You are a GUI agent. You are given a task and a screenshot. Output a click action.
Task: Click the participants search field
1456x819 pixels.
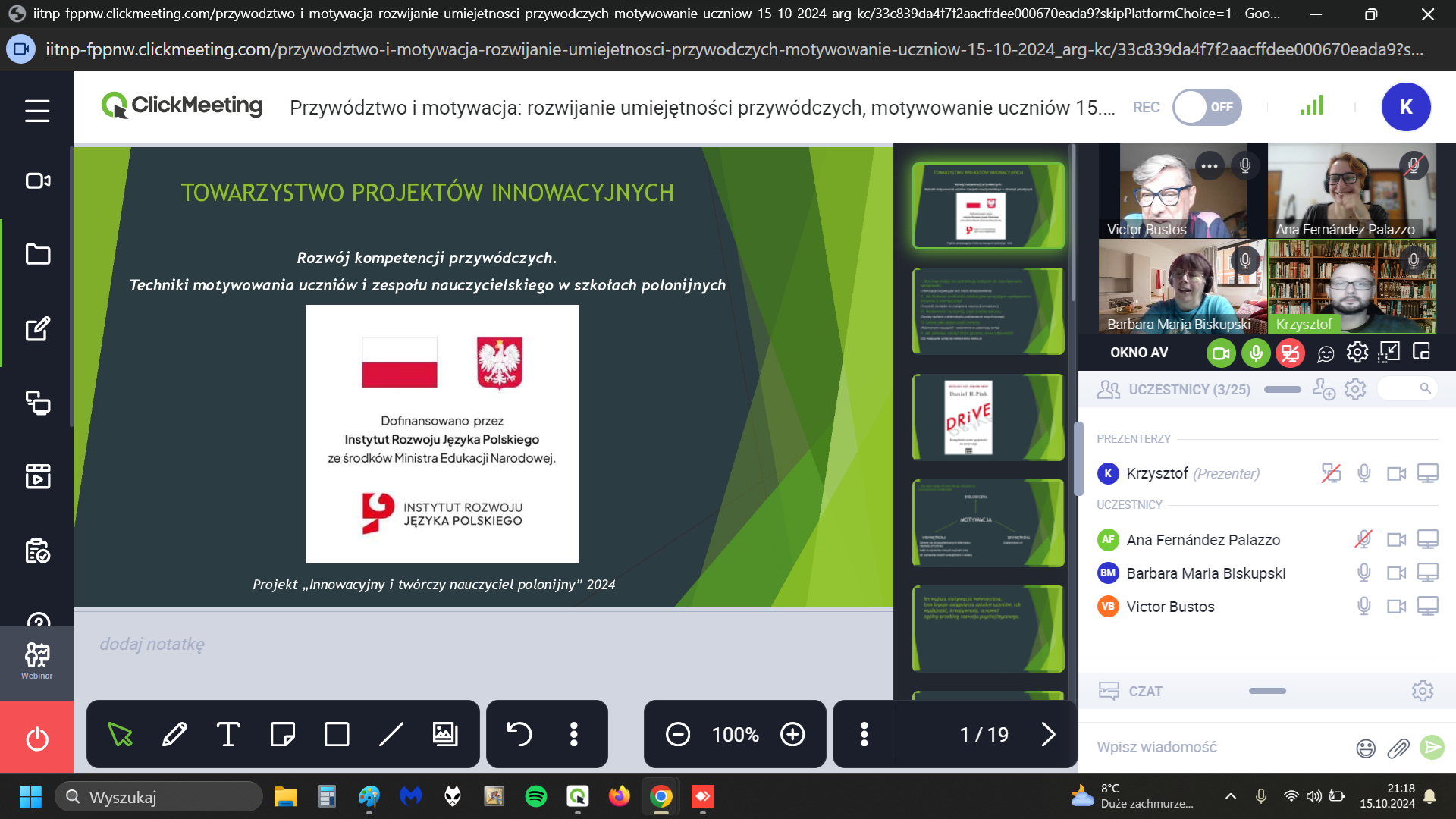tap(1408, 388)
